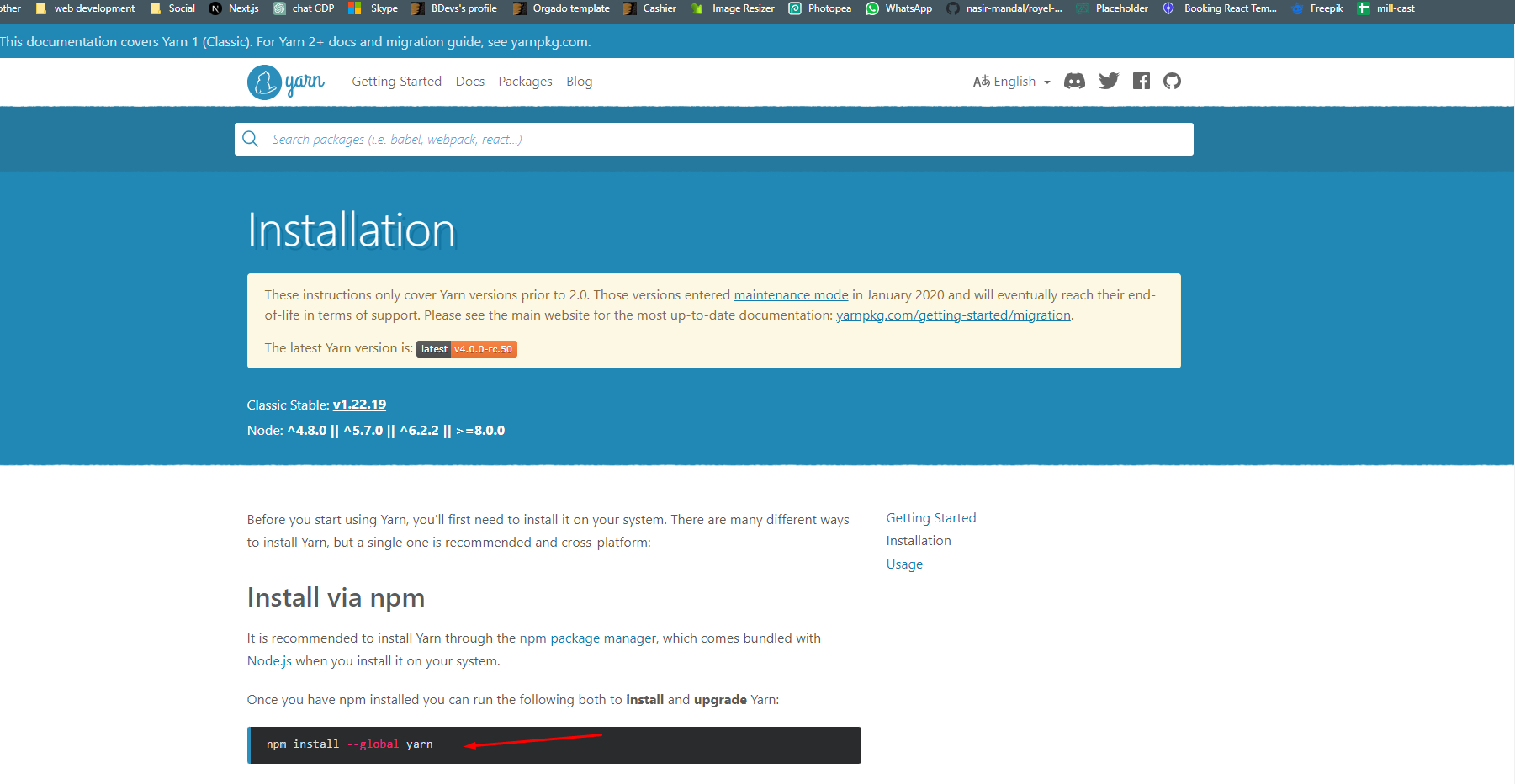Screen dimensions: 1515x784
Task: Open Getting Started sidebar link
Action: (x=930, y=517)
